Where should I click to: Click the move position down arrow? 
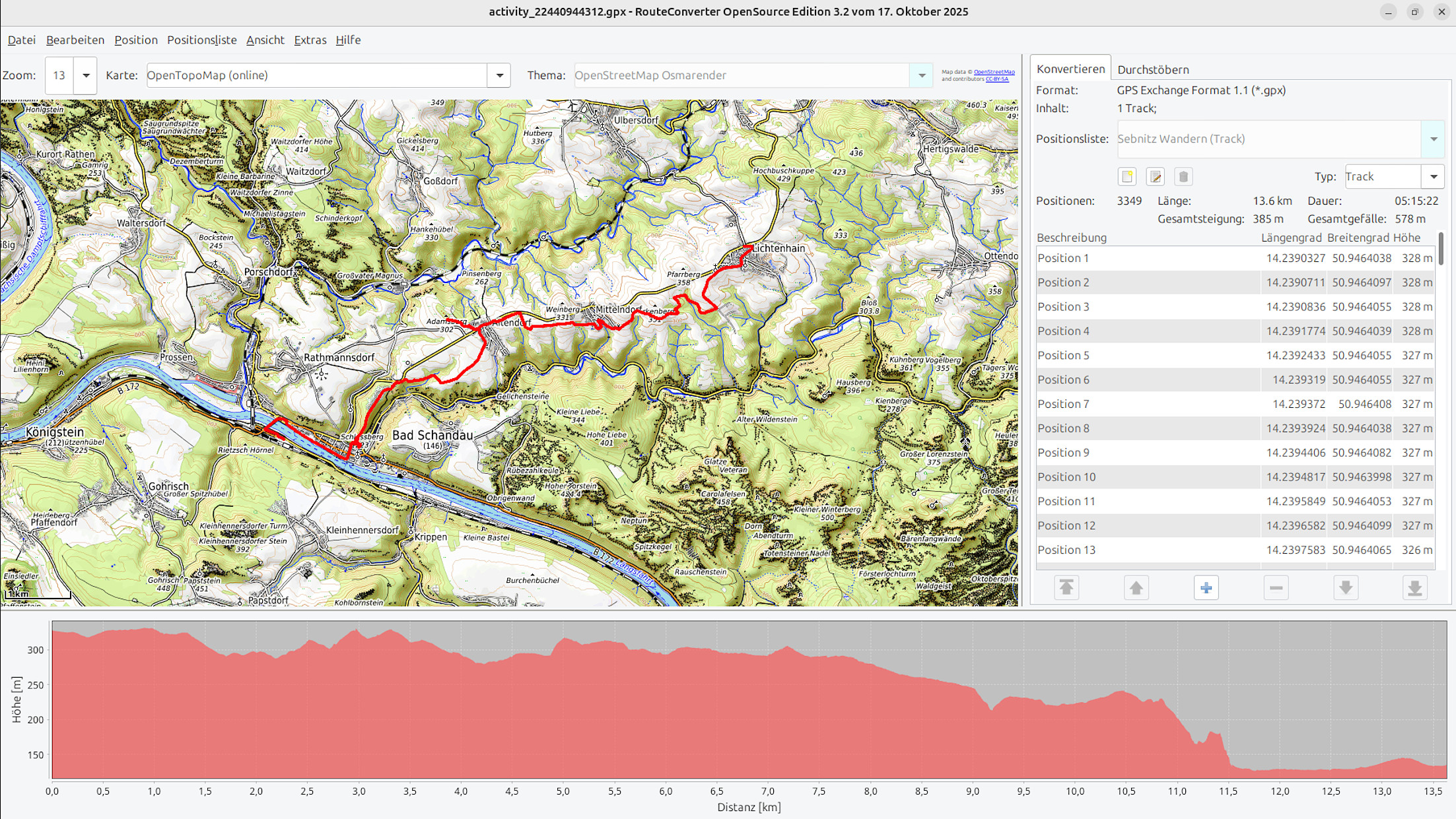(1346, 587)
